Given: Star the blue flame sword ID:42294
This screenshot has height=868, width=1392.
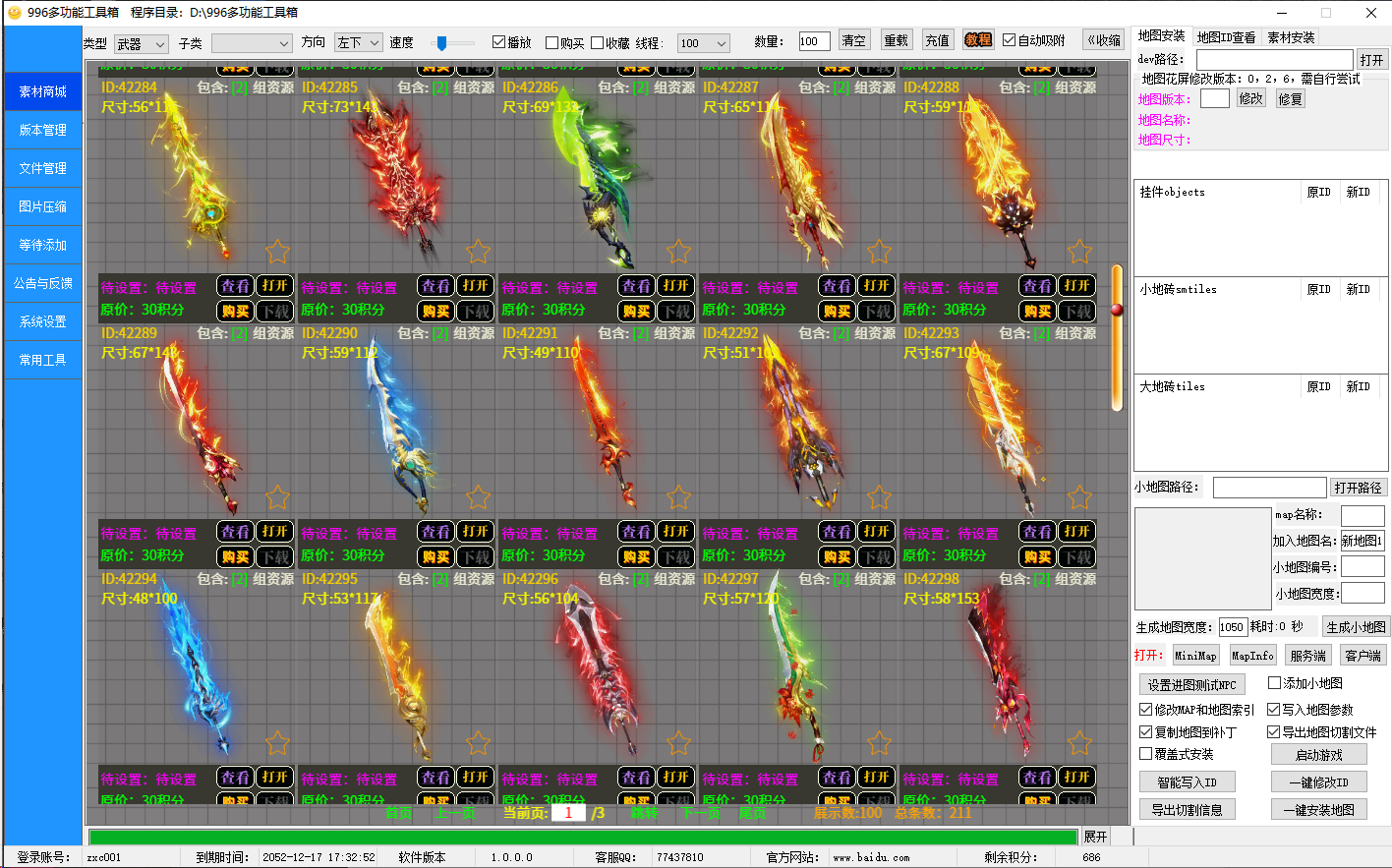Looking at the screenshot, I should coord(278,743).
